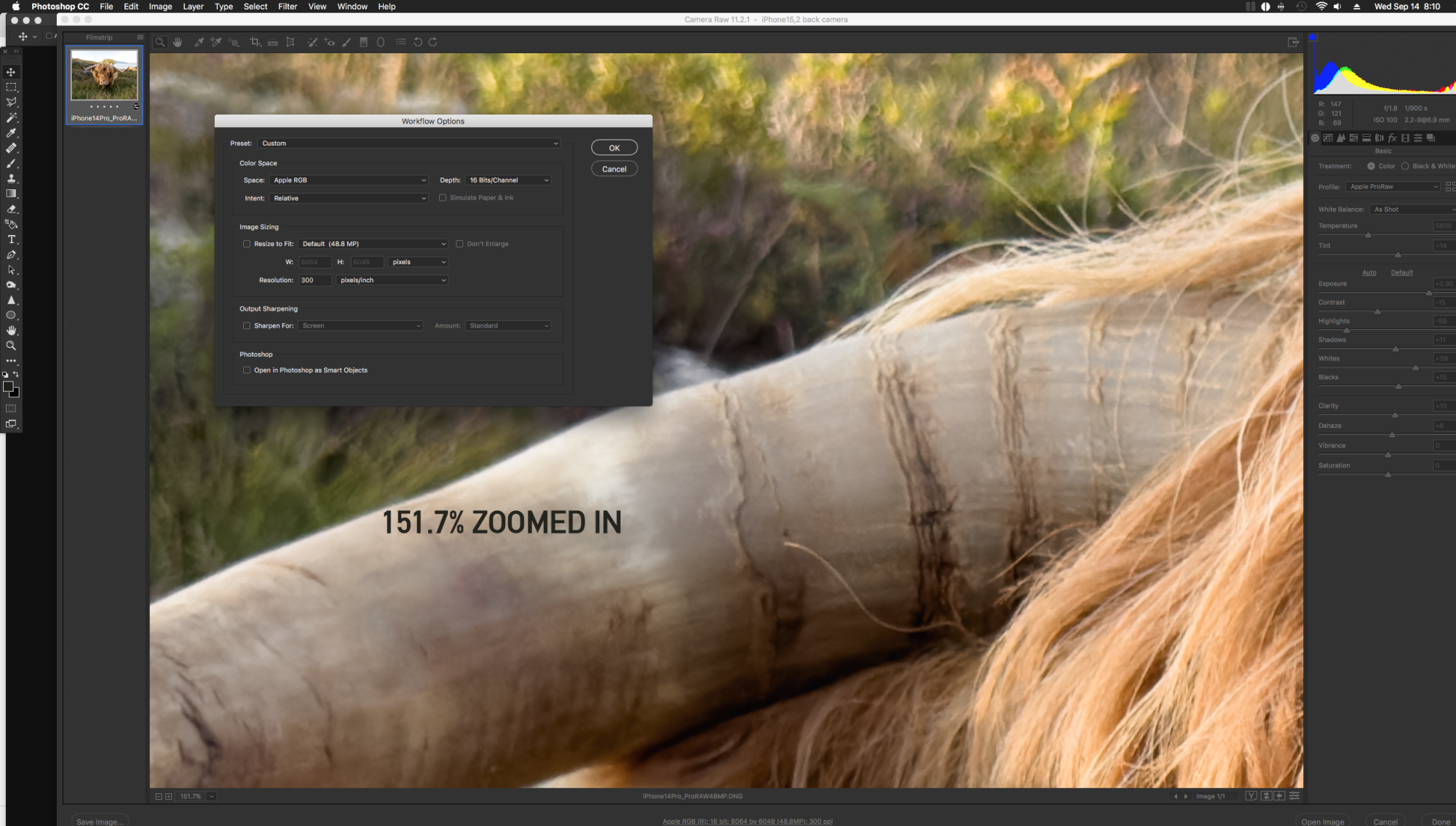Open the Layer menu
Image resolution: width=1456 pixels, height=826 pixels.
click(x=193, y=7)
